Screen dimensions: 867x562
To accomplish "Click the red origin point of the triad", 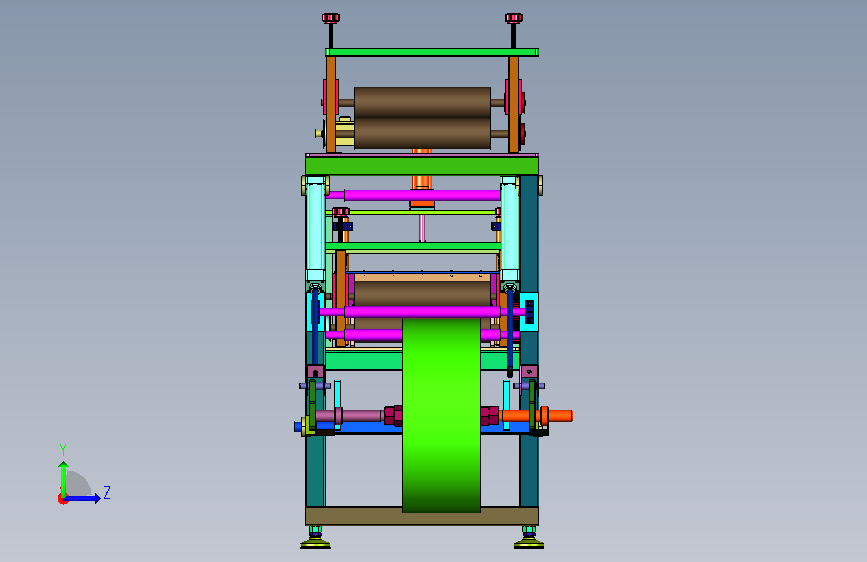I will click(x=61, y=499).
